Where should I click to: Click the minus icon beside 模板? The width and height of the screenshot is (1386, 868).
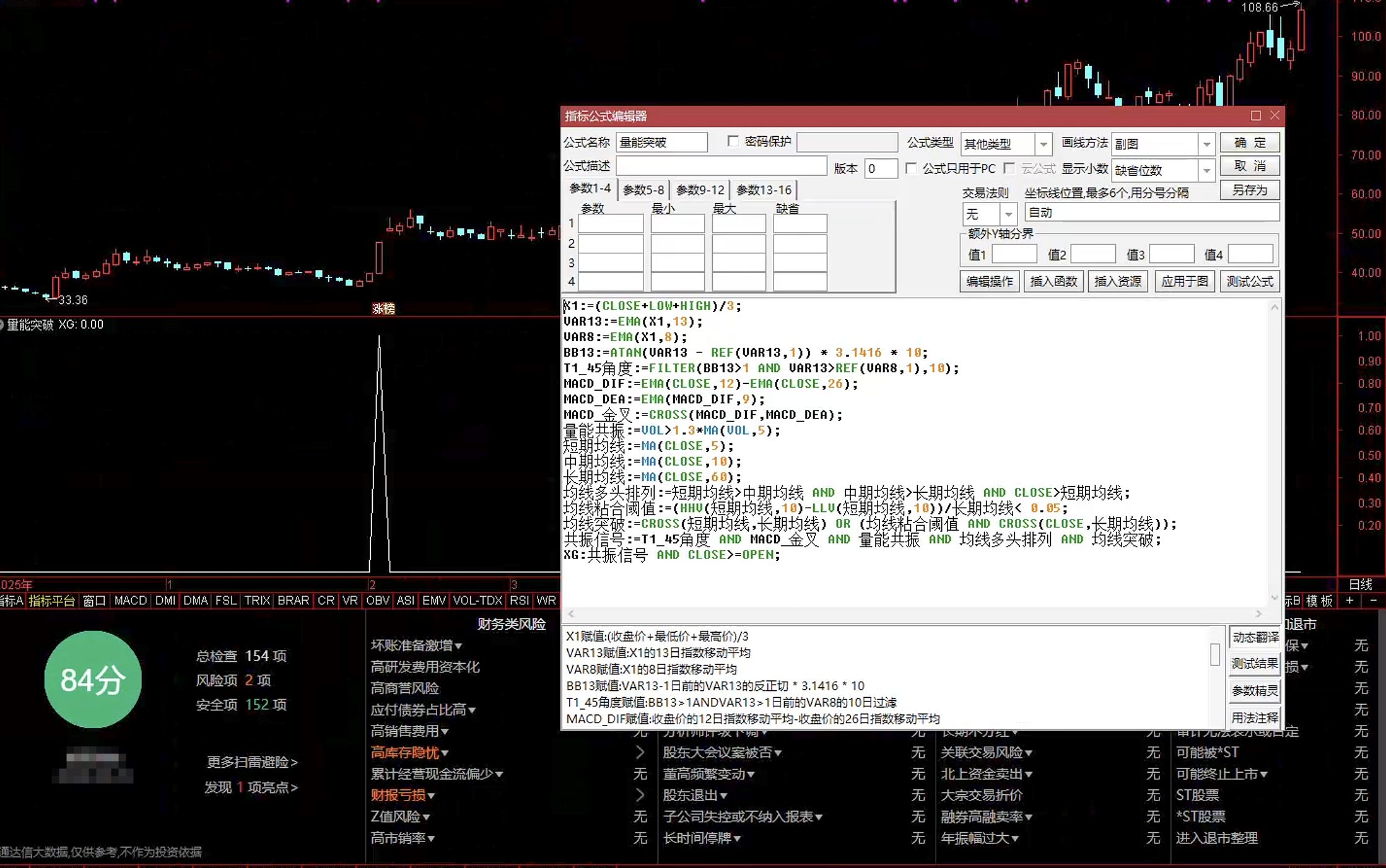point(1373,601)
